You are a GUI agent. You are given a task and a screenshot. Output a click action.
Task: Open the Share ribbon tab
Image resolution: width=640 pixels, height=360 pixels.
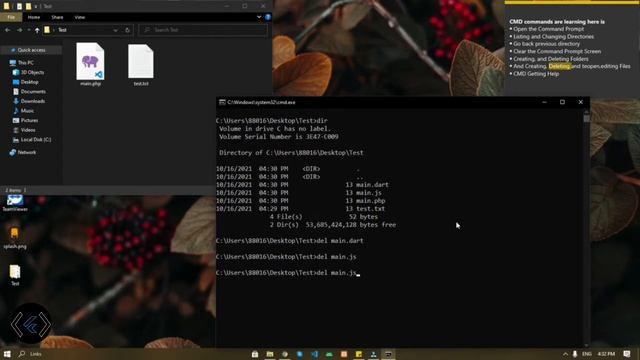click(x=57, y=17)
